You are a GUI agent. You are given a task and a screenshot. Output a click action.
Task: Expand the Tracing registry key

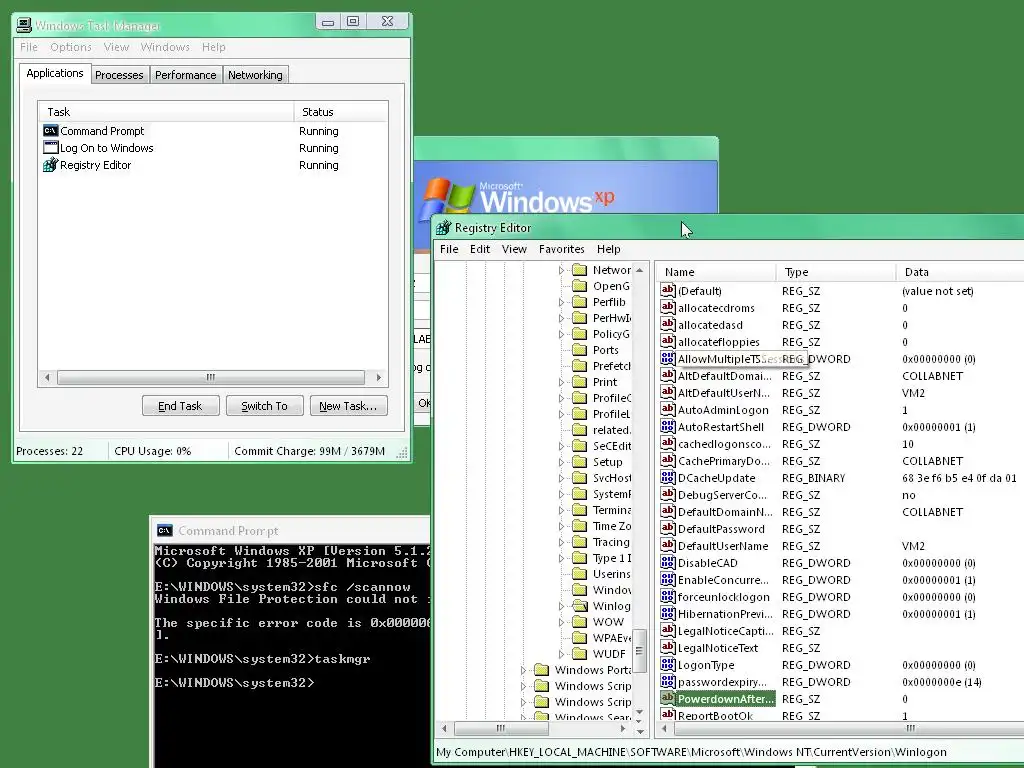click(x=561, y=542)
